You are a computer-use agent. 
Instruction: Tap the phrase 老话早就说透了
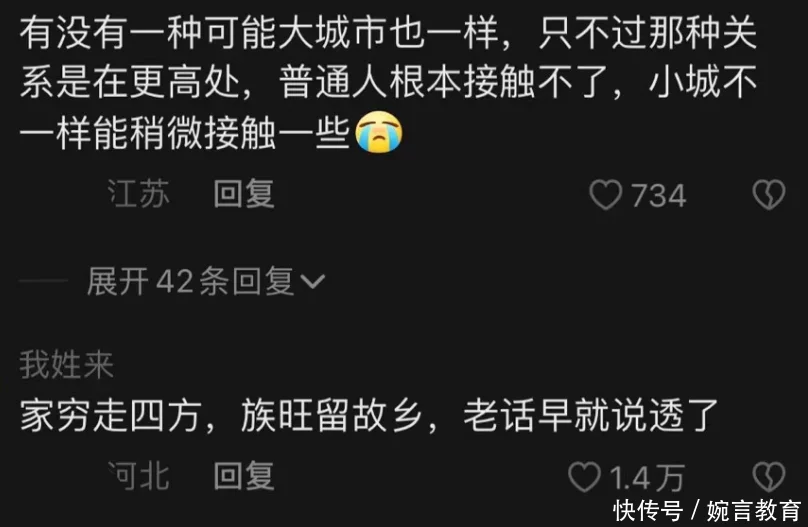(591, 416)
